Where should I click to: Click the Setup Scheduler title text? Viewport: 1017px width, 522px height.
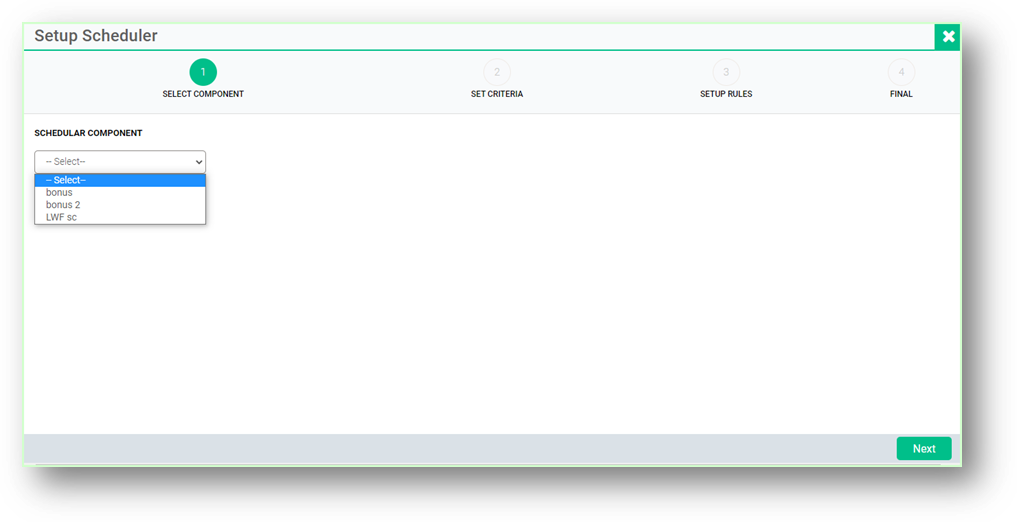click(96, 36)
